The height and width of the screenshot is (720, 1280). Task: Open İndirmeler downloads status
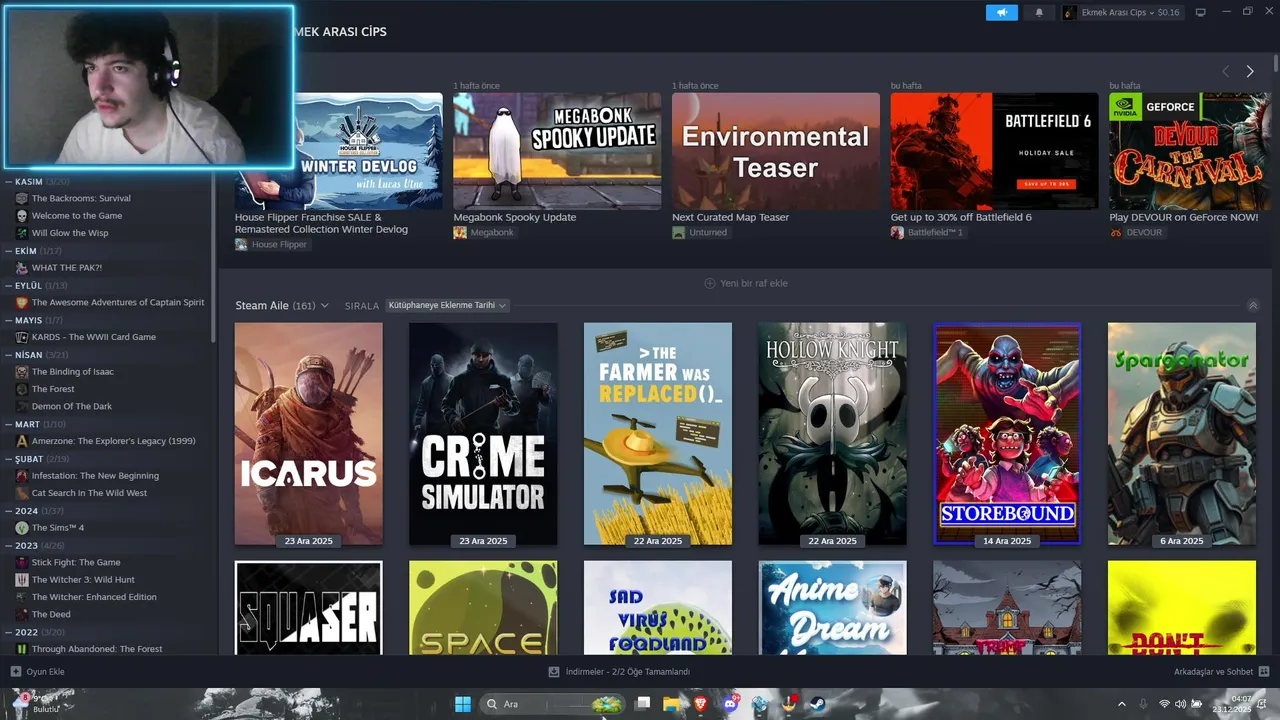tap(620, 672)
